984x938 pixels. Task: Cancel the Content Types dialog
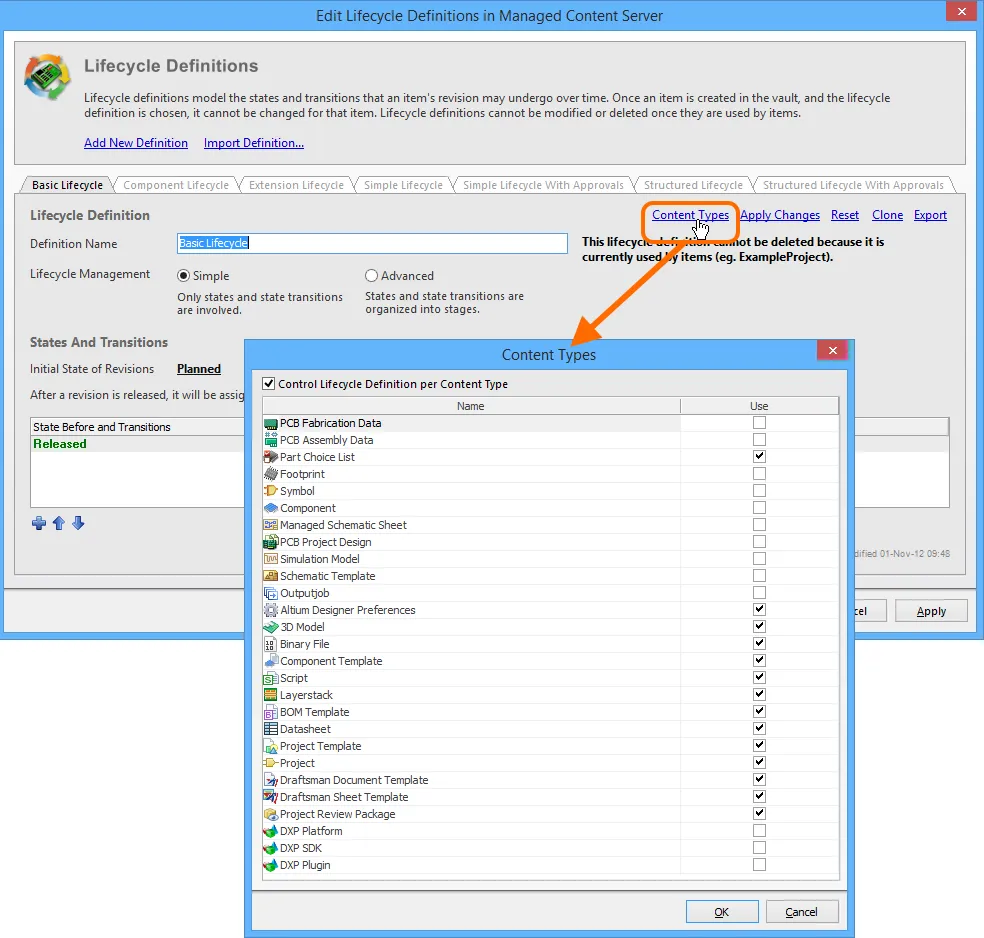[x=801, y=912]
